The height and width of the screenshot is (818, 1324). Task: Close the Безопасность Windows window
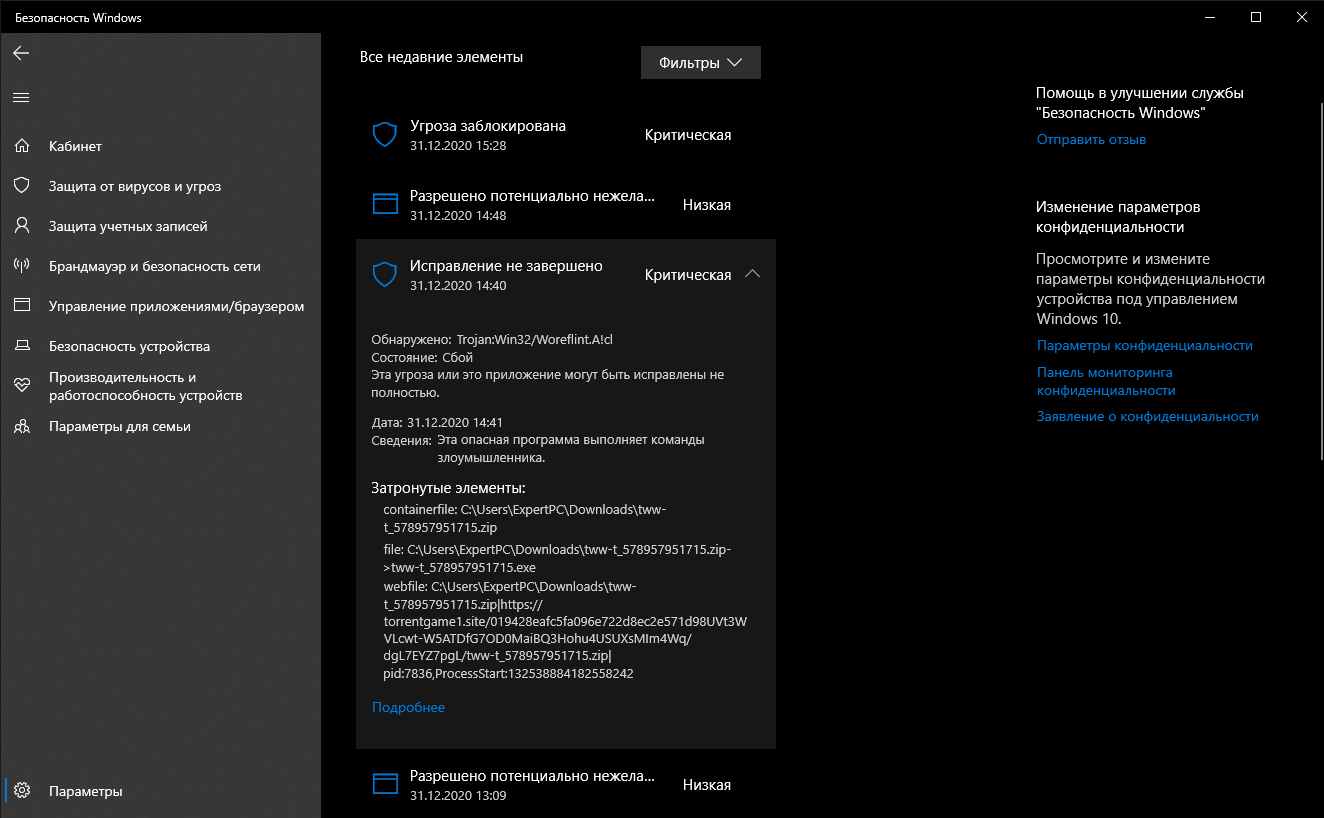[1301, 17]
